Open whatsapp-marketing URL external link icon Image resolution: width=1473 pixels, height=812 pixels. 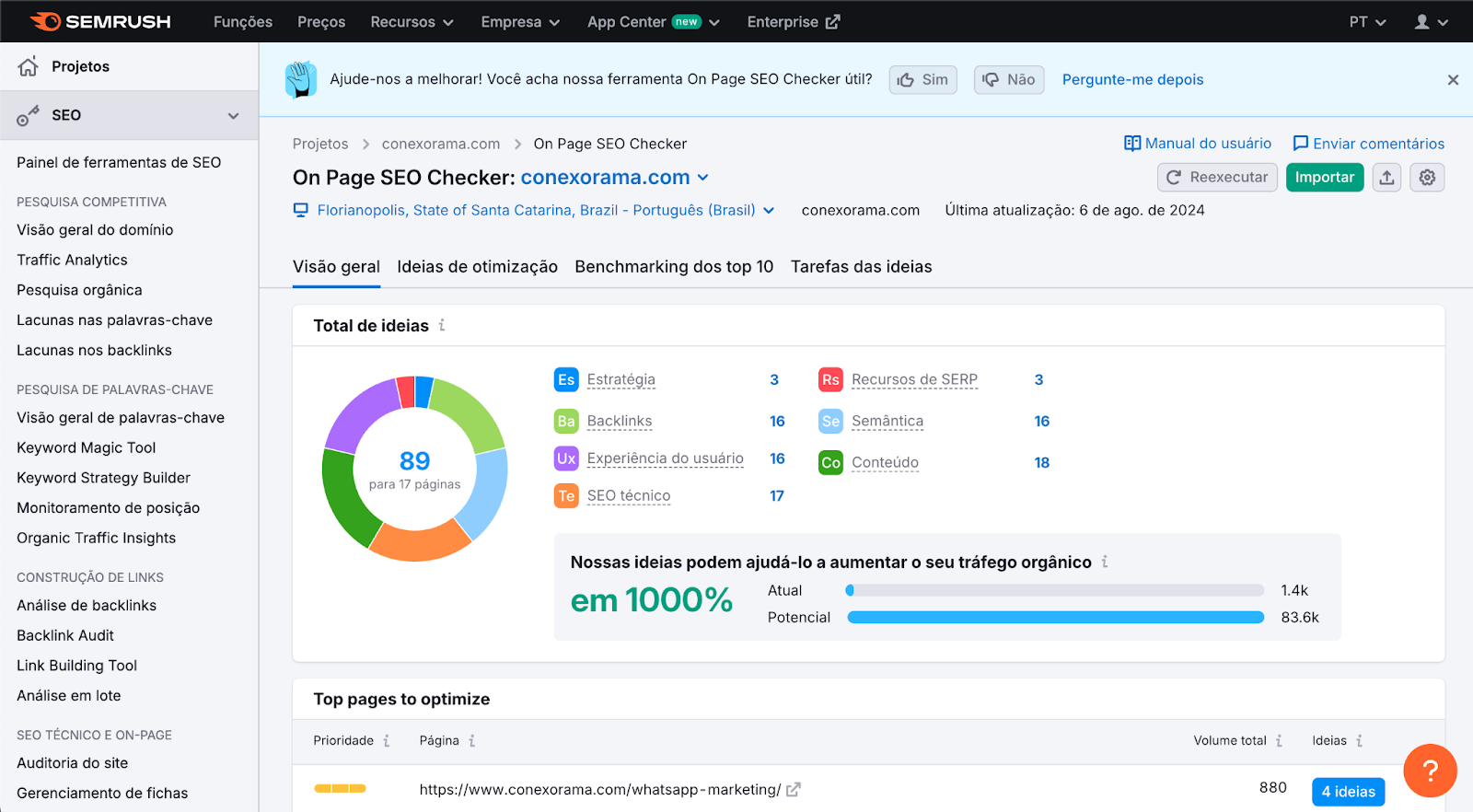pyautogui.click(x=794, y=789)
